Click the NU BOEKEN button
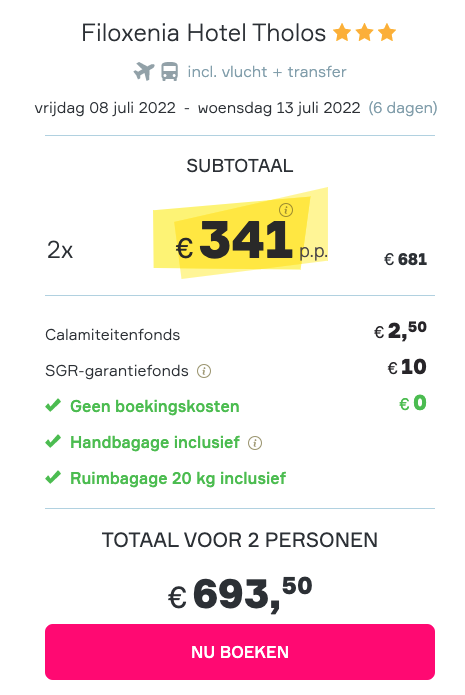 (240, 652)
